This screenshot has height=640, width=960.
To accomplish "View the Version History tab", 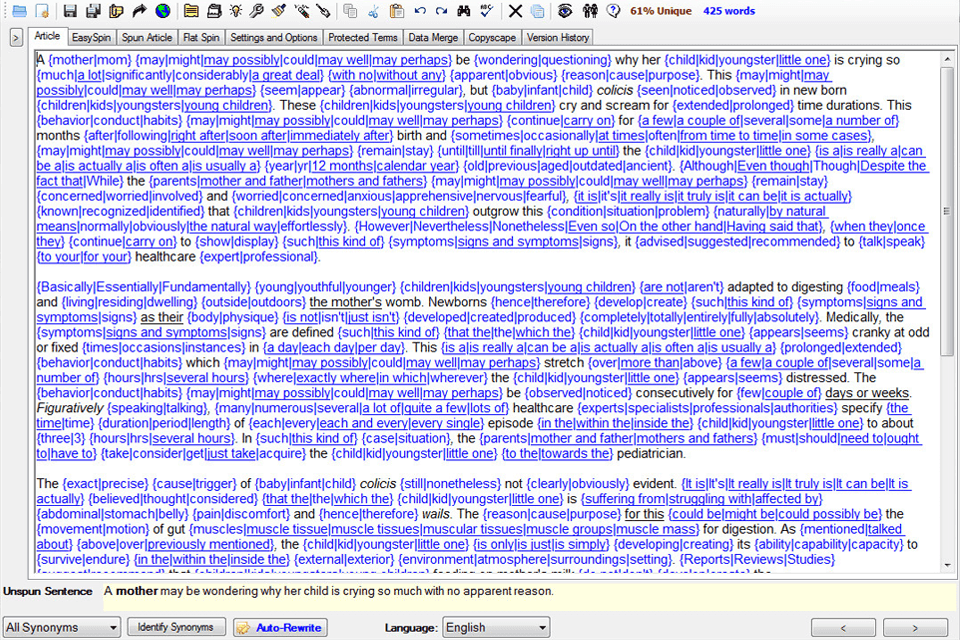I will tap(558, 37).
